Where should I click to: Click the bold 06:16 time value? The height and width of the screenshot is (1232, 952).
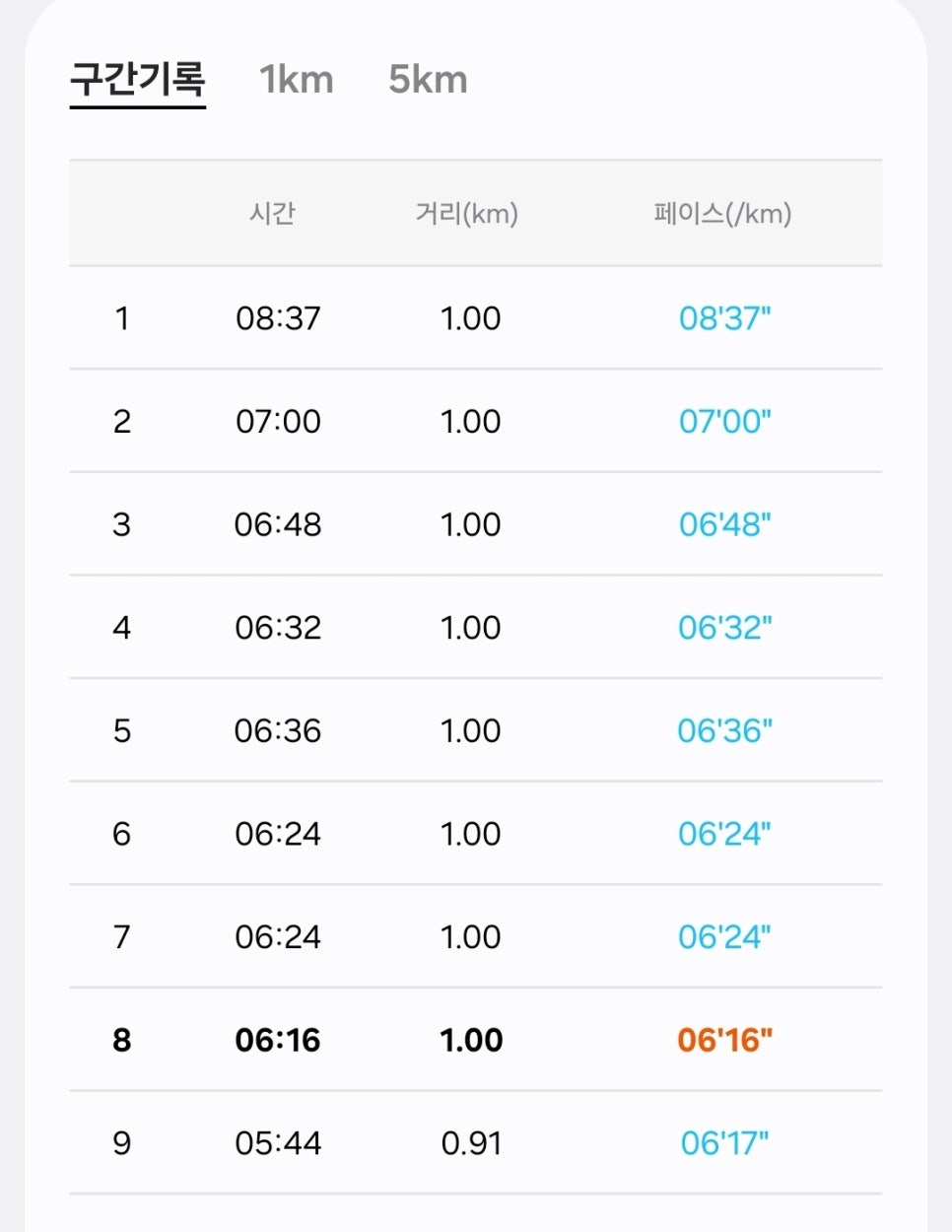click(278, 1040)
